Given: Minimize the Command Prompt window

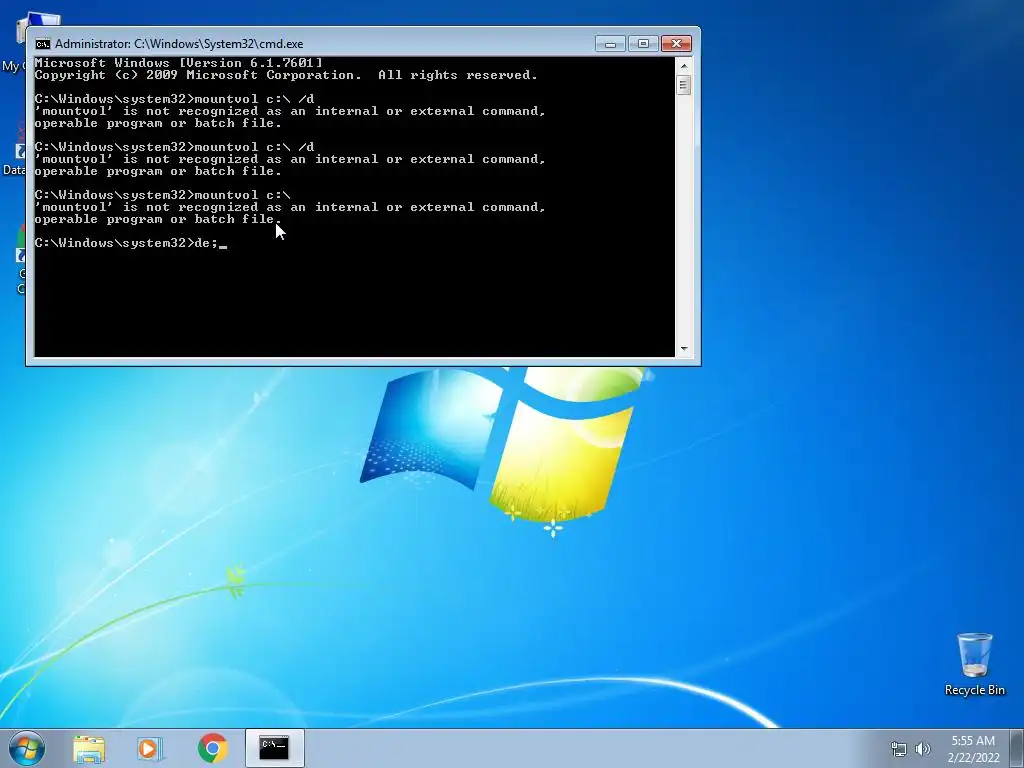Looking at the screenshot, I should coord(610,44).
